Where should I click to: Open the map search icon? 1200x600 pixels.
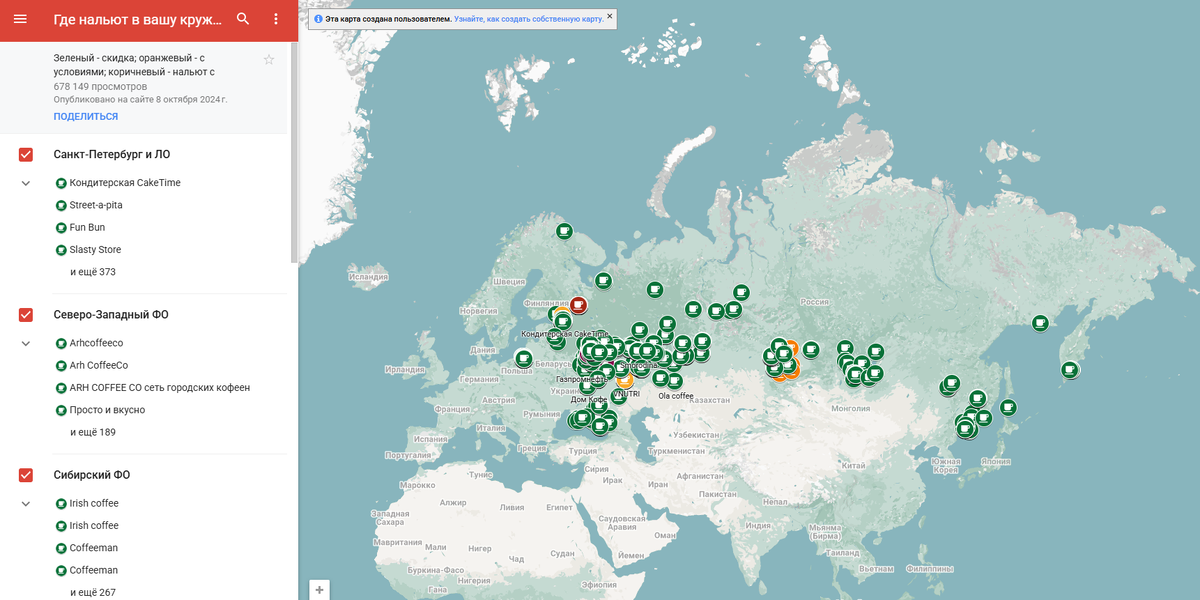(243, 18)
